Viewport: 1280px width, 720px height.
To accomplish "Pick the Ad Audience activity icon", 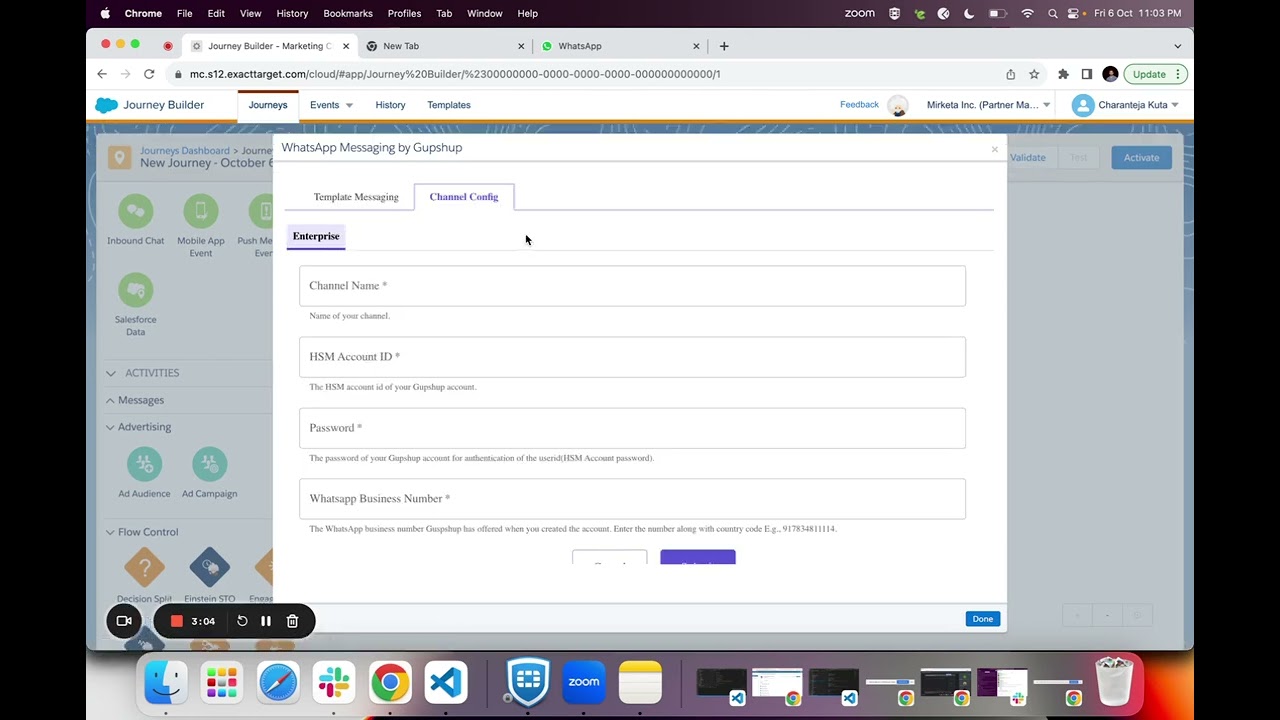I will point(145,464).
